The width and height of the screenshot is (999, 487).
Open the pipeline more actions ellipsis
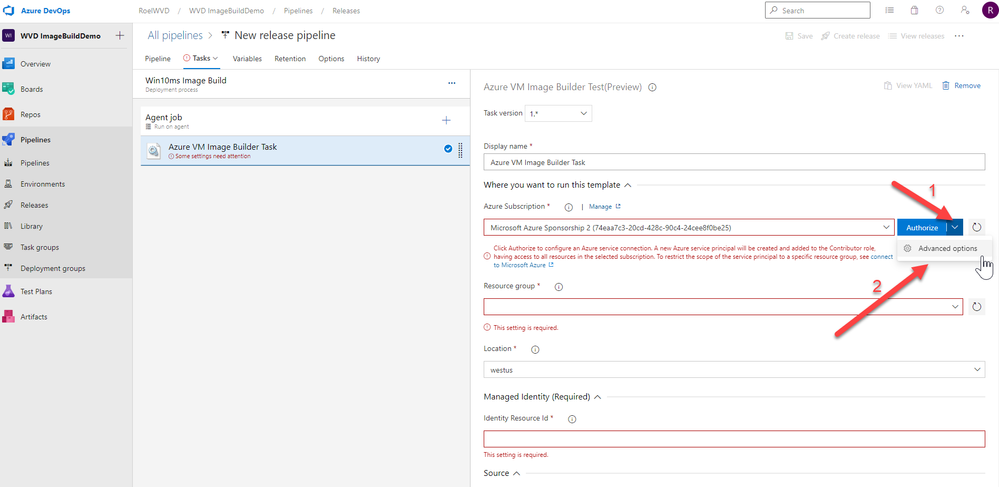[959, 36]
